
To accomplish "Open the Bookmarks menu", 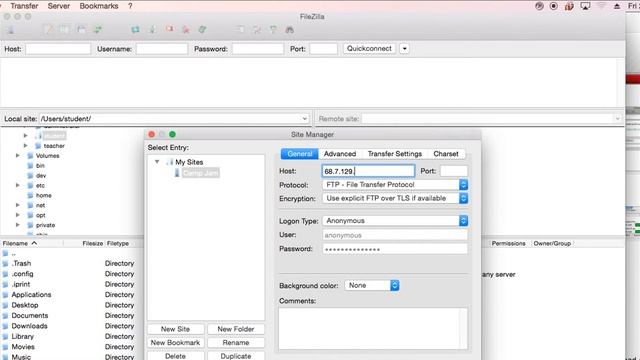I will coord(99,6).
